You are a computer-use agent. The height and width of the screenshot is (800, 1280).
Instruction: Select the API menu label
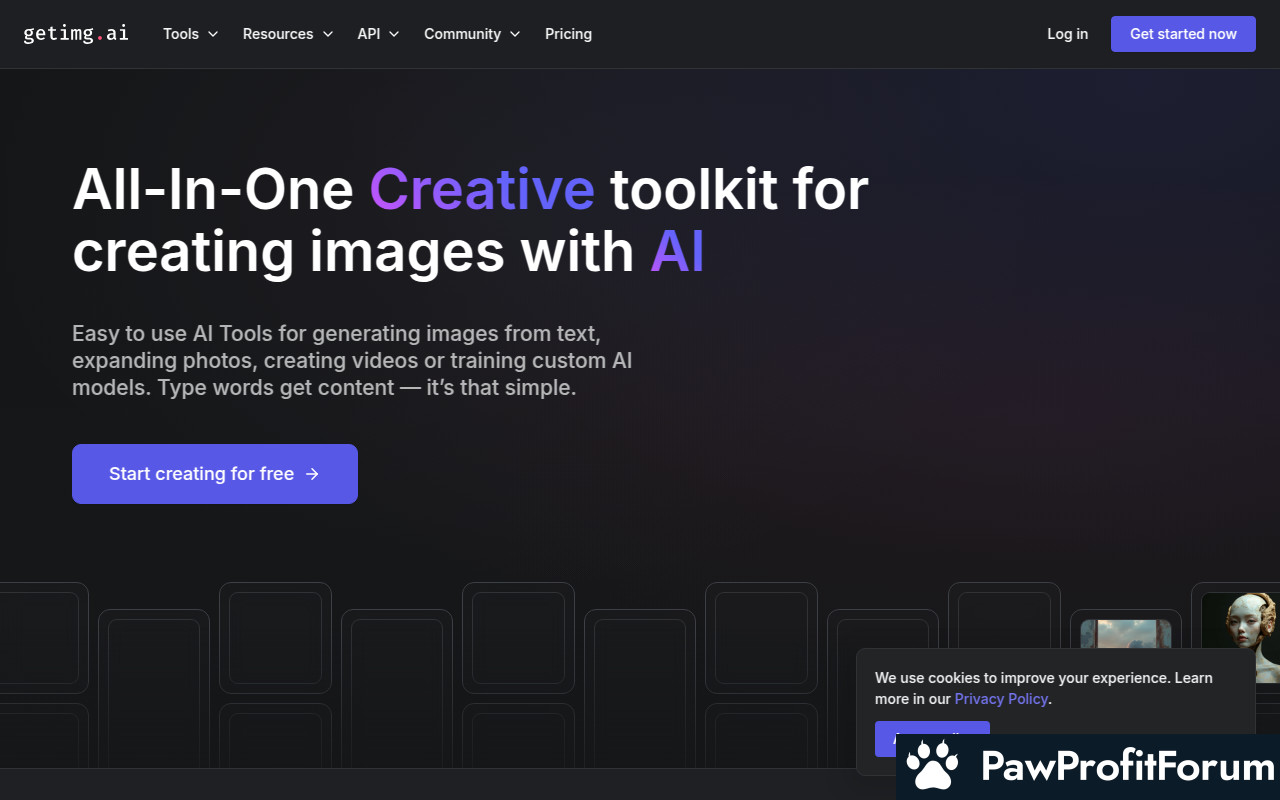[x=368, y=34]
